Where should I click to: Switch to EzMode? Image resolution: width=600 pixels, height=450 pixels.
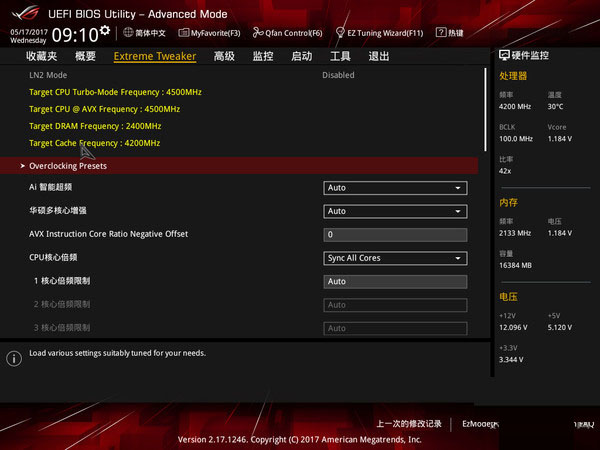pyautogui.click(x=481, y=424)
